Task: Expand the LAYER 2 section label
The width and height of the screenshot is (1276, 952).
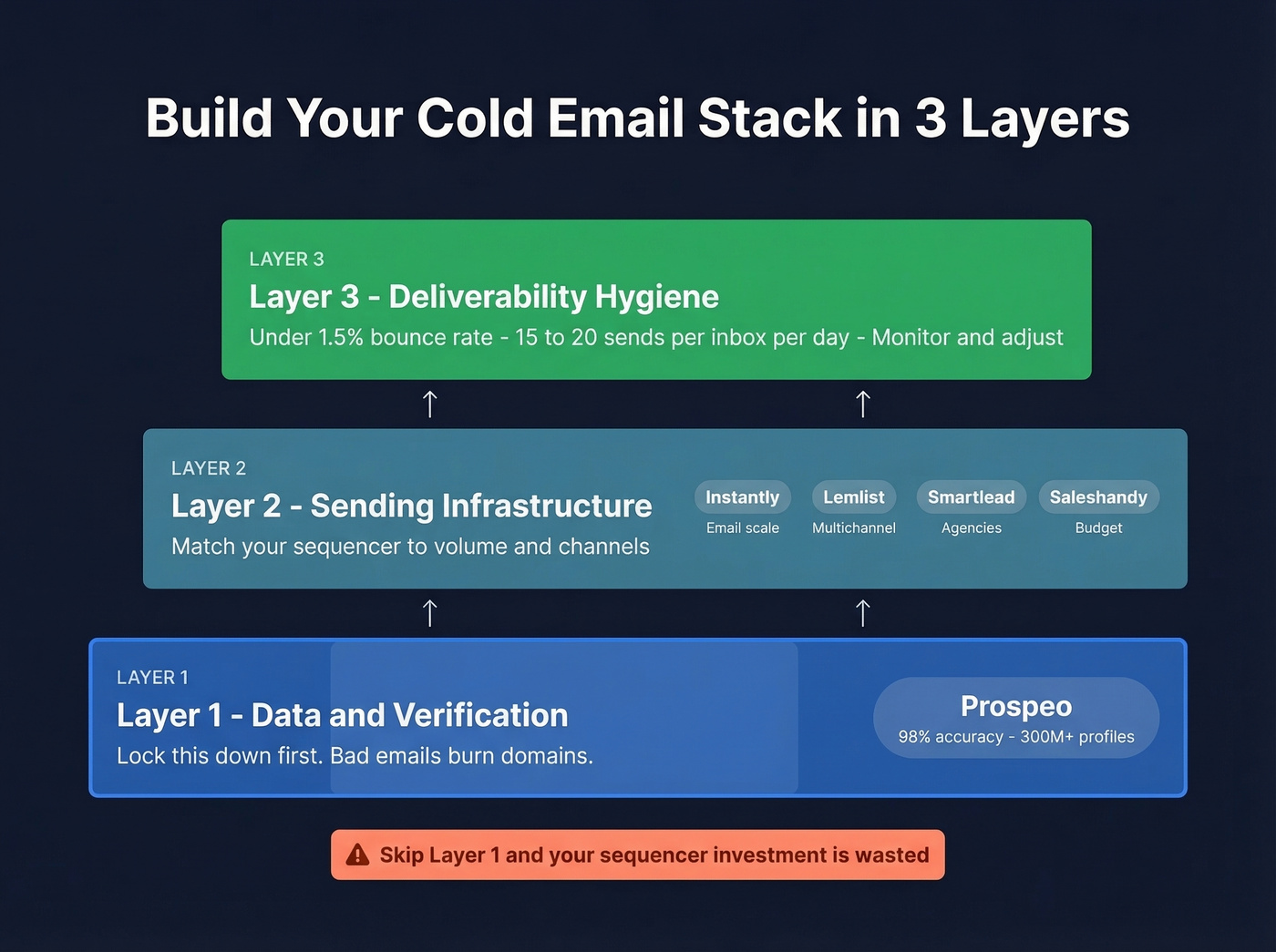Action: point(209,467)
